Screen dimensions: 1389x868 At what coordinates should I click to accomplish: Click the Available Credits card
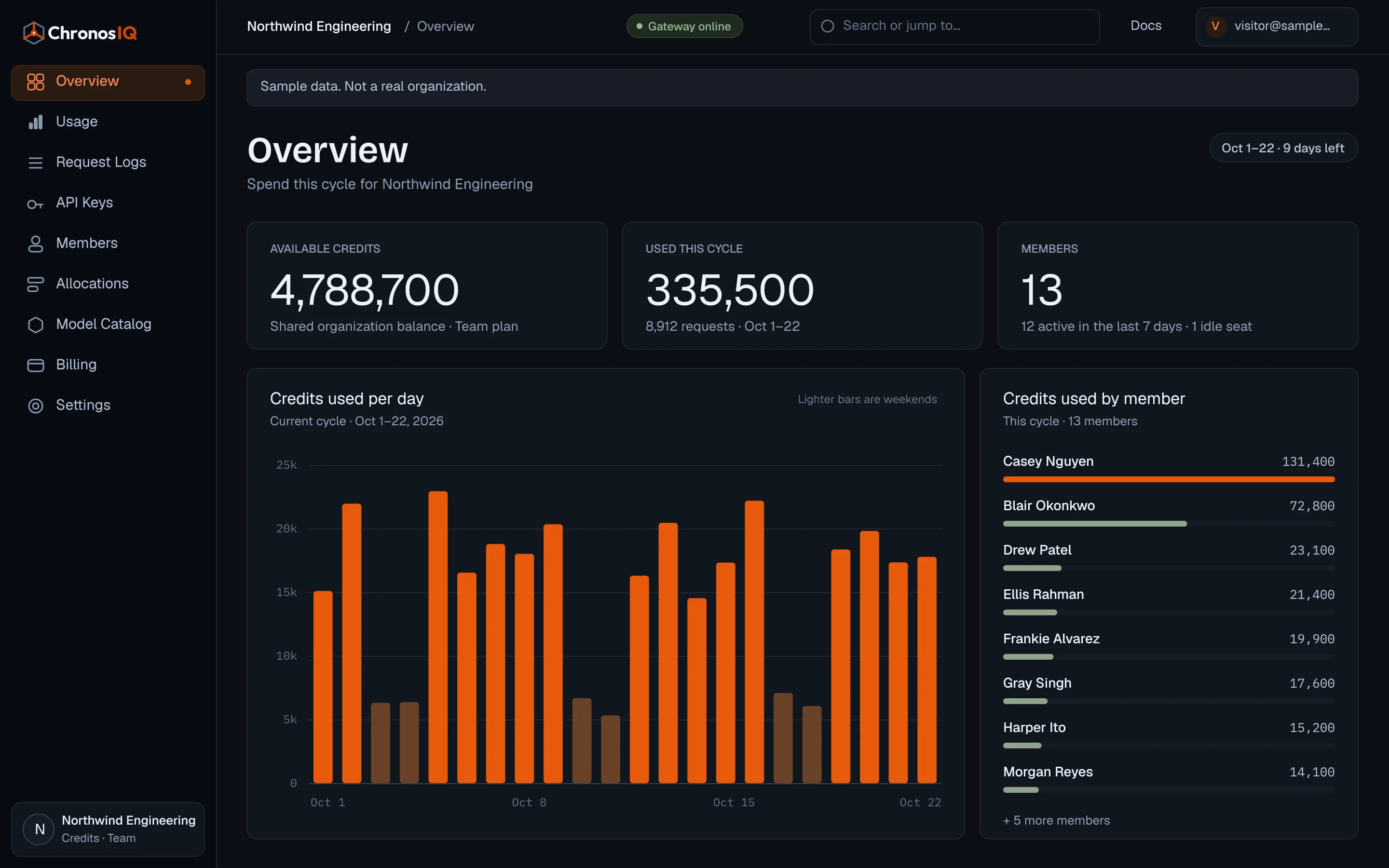pos(426,285)
